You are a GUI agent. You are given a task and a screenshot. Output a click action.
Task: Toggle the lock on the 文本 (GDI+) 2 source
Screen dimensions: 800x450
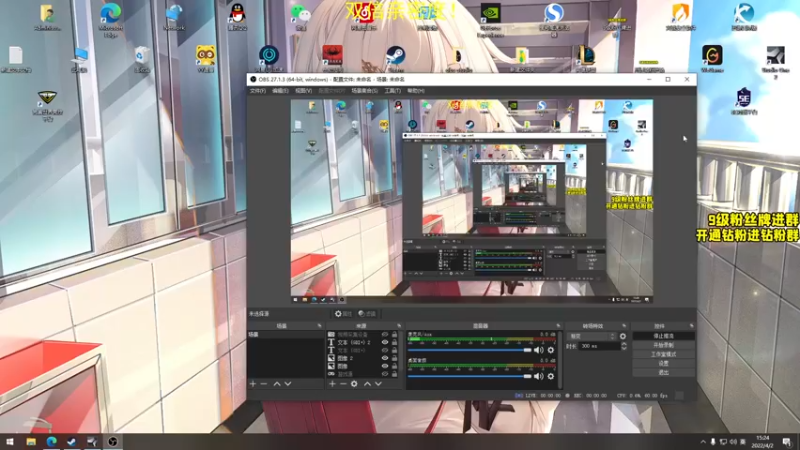394,342
